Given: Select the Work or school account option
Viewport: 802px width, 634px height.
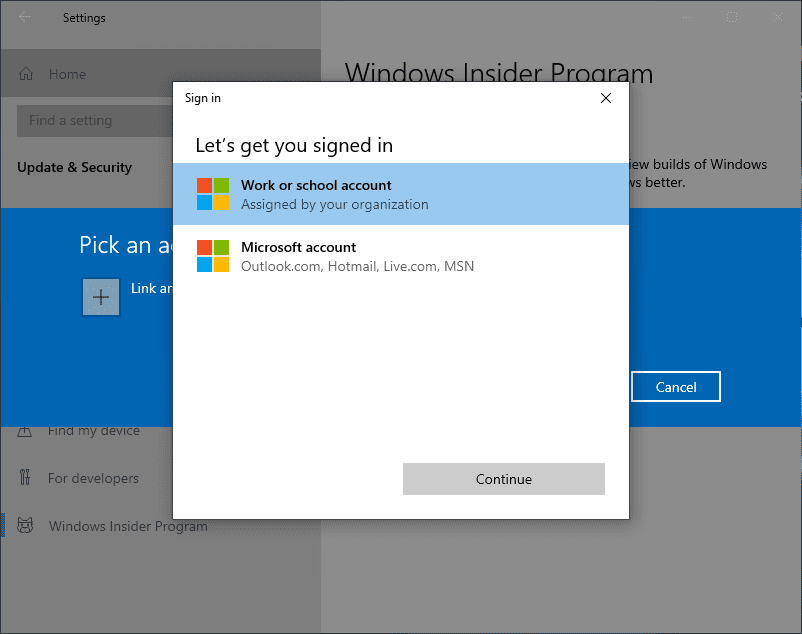Looking at the screenshot, I should 400,194.
